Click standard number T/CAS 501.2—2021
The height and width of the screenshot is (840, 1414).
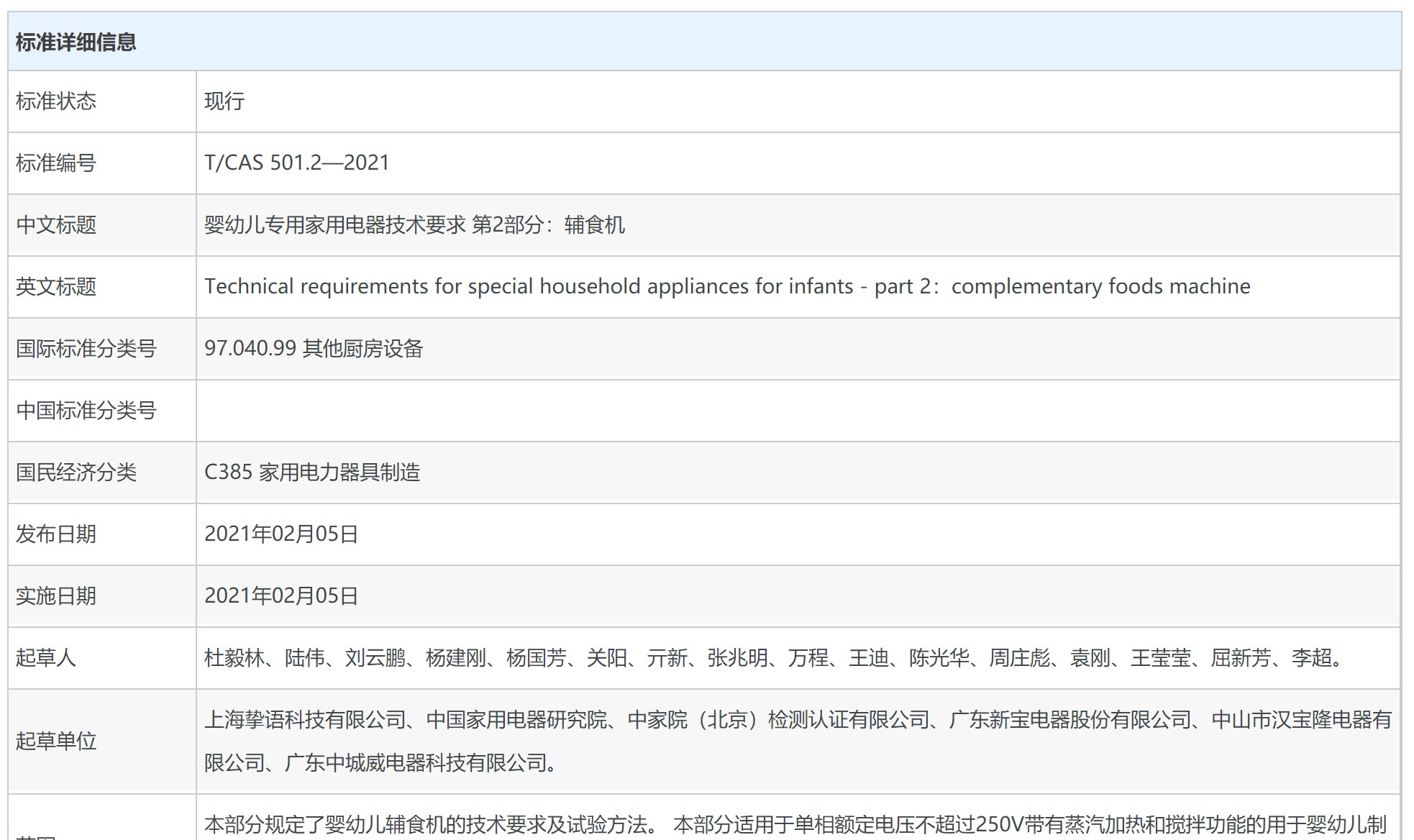(x=296, y=163)
